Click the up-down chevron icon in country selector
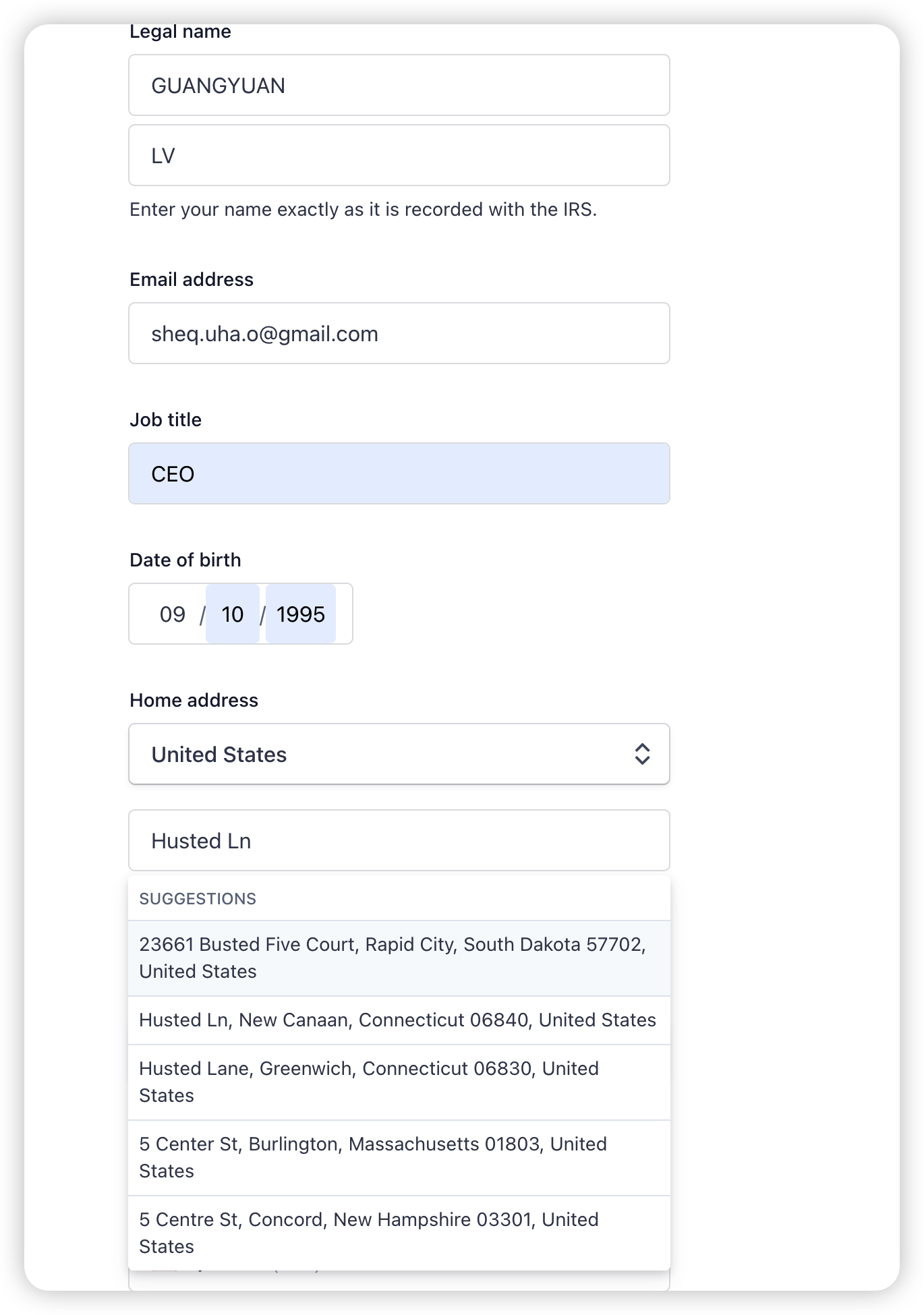924x1315 pixels. [642, 754]
